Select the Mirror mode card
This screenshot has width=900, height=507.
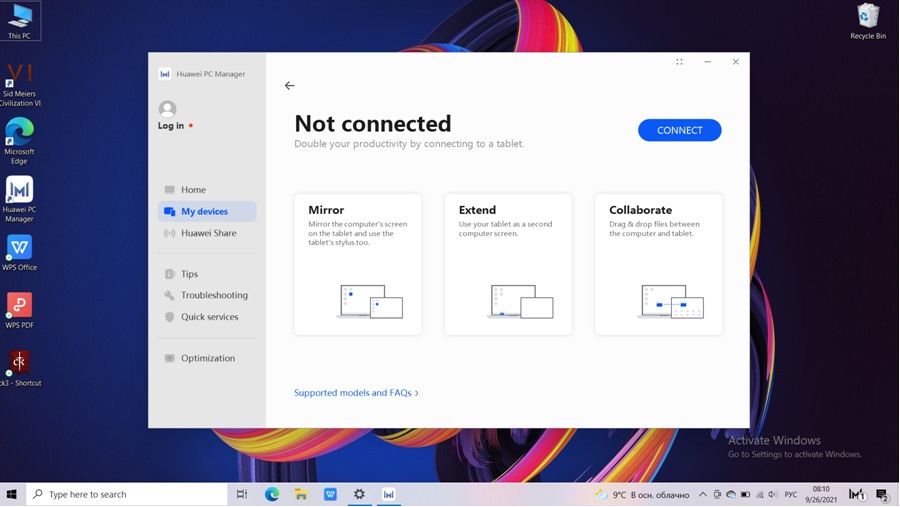[358, 264]
